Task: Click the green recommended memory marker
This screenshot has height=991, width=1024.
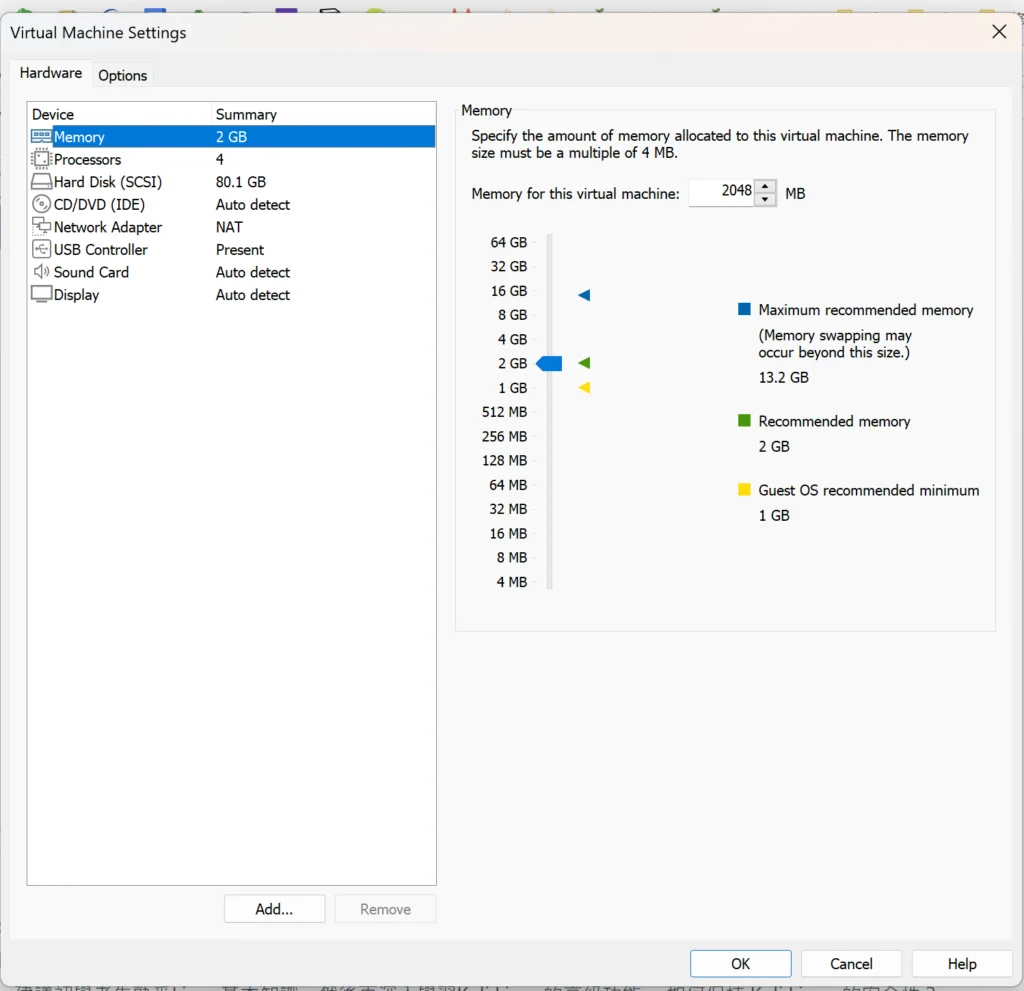Action: pyautogui.click(x=584, y=363)
